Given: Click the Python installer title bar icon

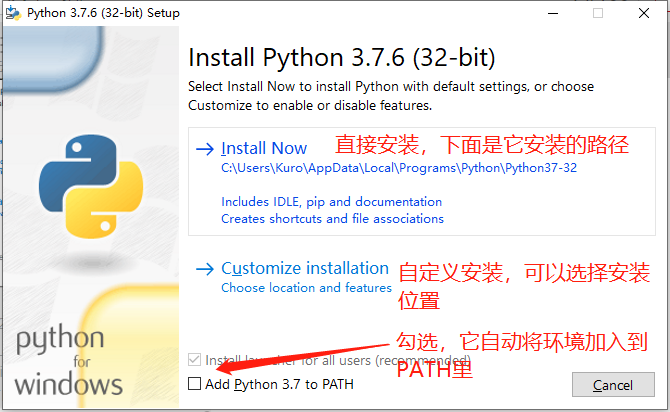Looking at the screenshot, I should (13, 13).
